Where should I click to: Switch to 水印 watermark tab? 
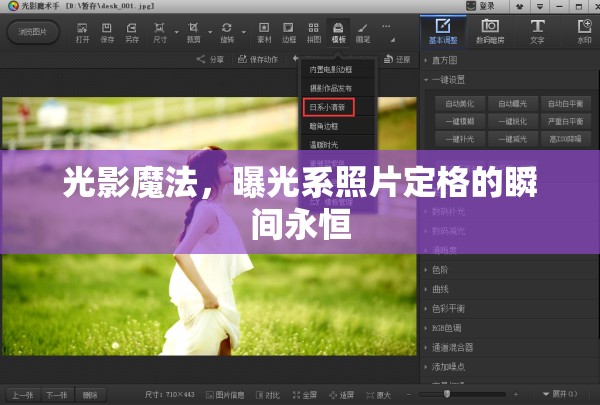(584, 32)
